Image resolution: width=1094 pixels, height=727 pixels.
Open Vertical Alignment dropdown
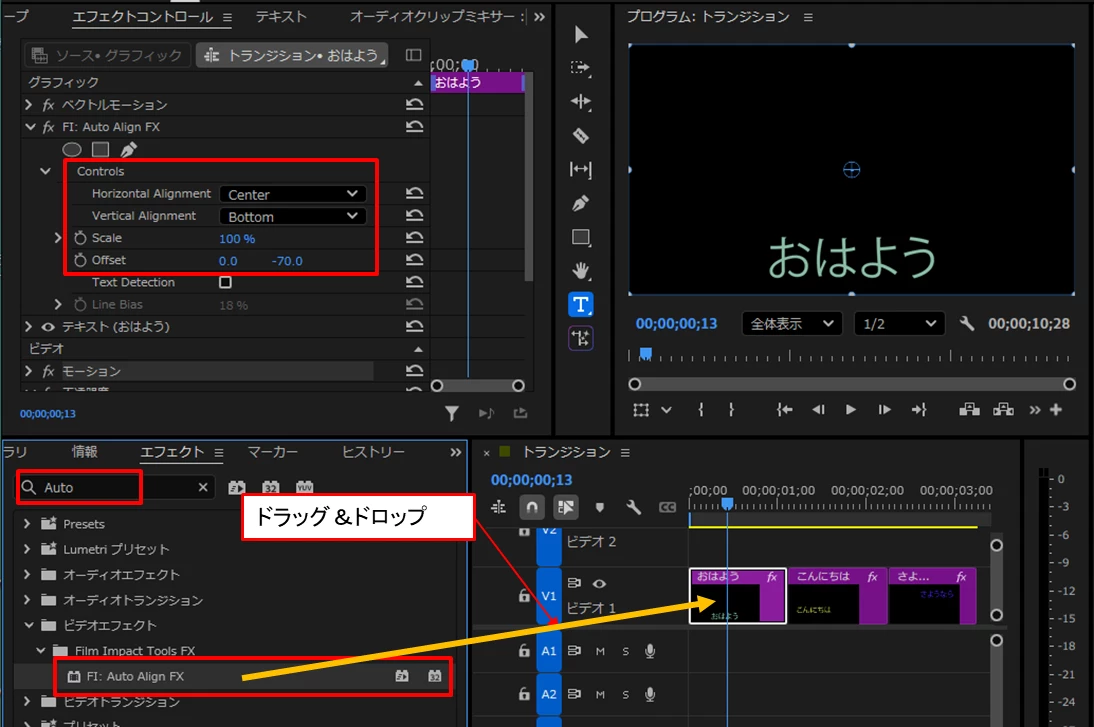(292, 216)
